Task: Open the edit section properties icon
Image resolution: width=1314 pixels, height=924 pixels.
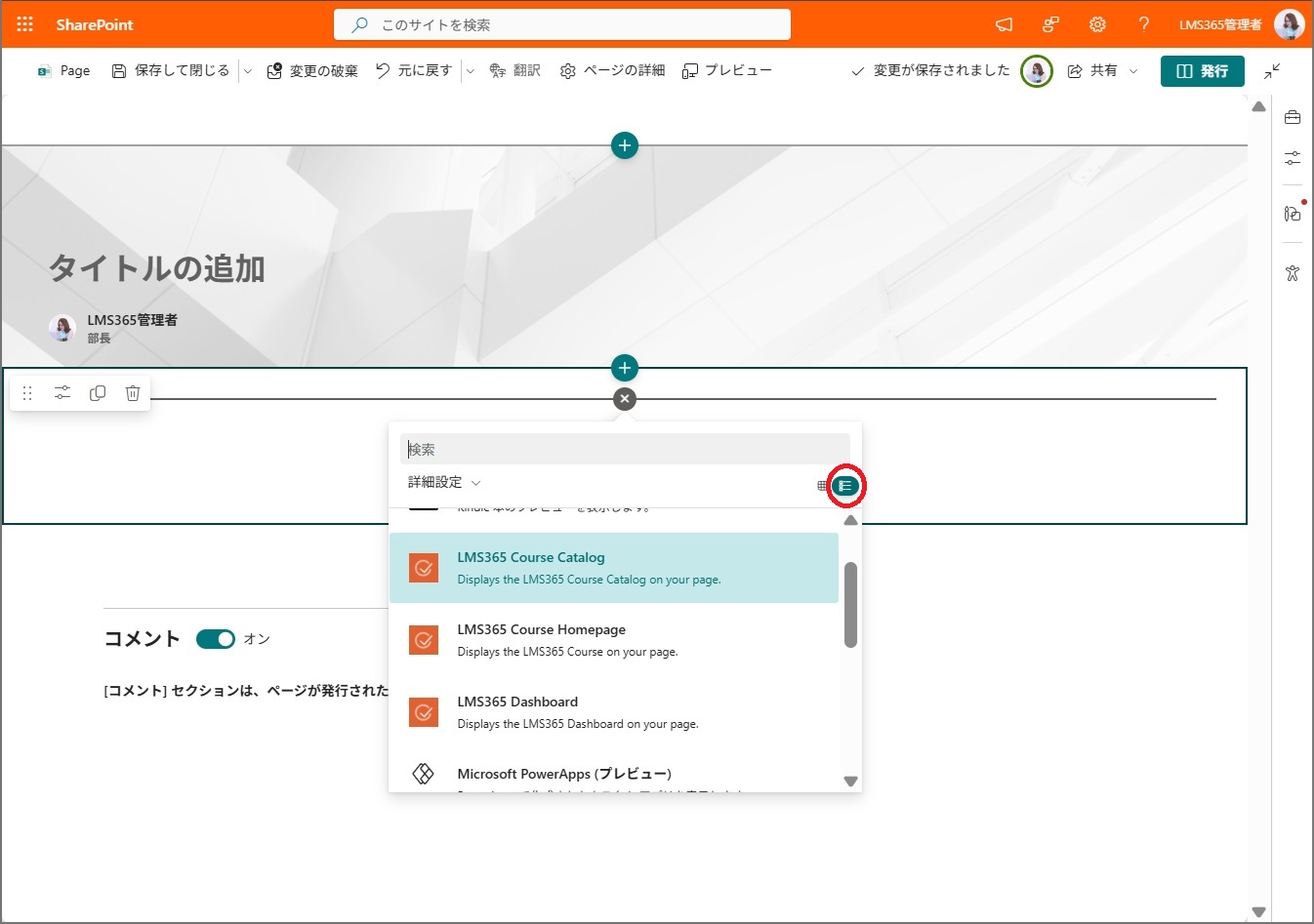Action: coord(62,393)
